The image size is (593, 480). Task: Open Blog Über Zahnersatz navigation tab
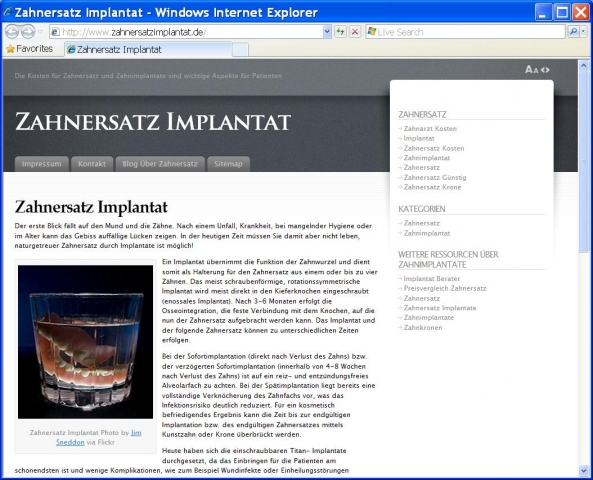tap(160, 164)
